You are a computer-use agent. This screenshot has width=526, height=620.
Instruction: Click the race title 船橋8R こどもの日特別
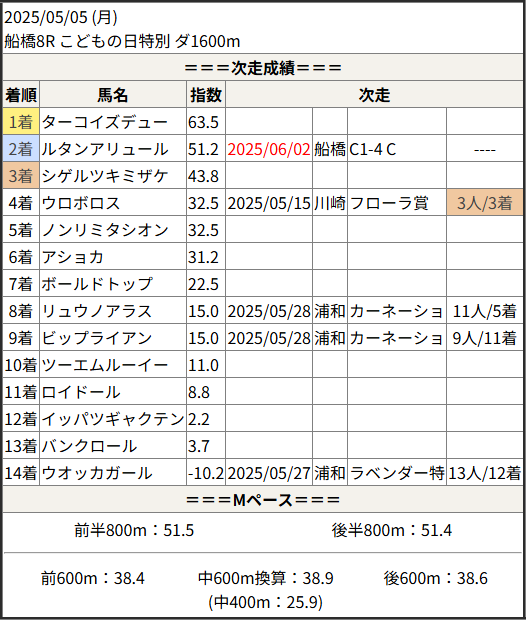pyautogui.click(x=87, y=41)
